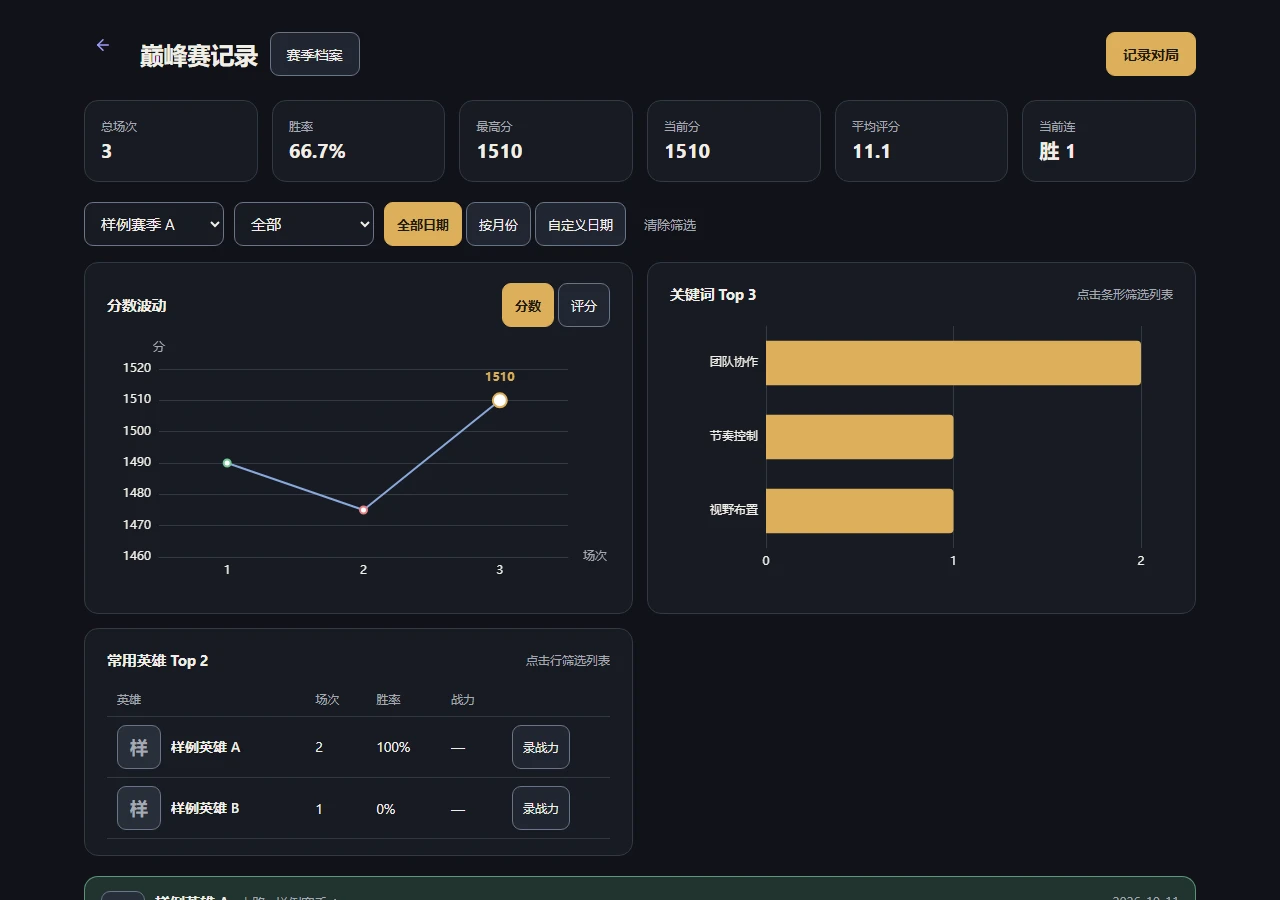This screenshot has width=1280, height=900.
Task: Click the 当前连 胜 1 stat card
Action: point(1109,141)
